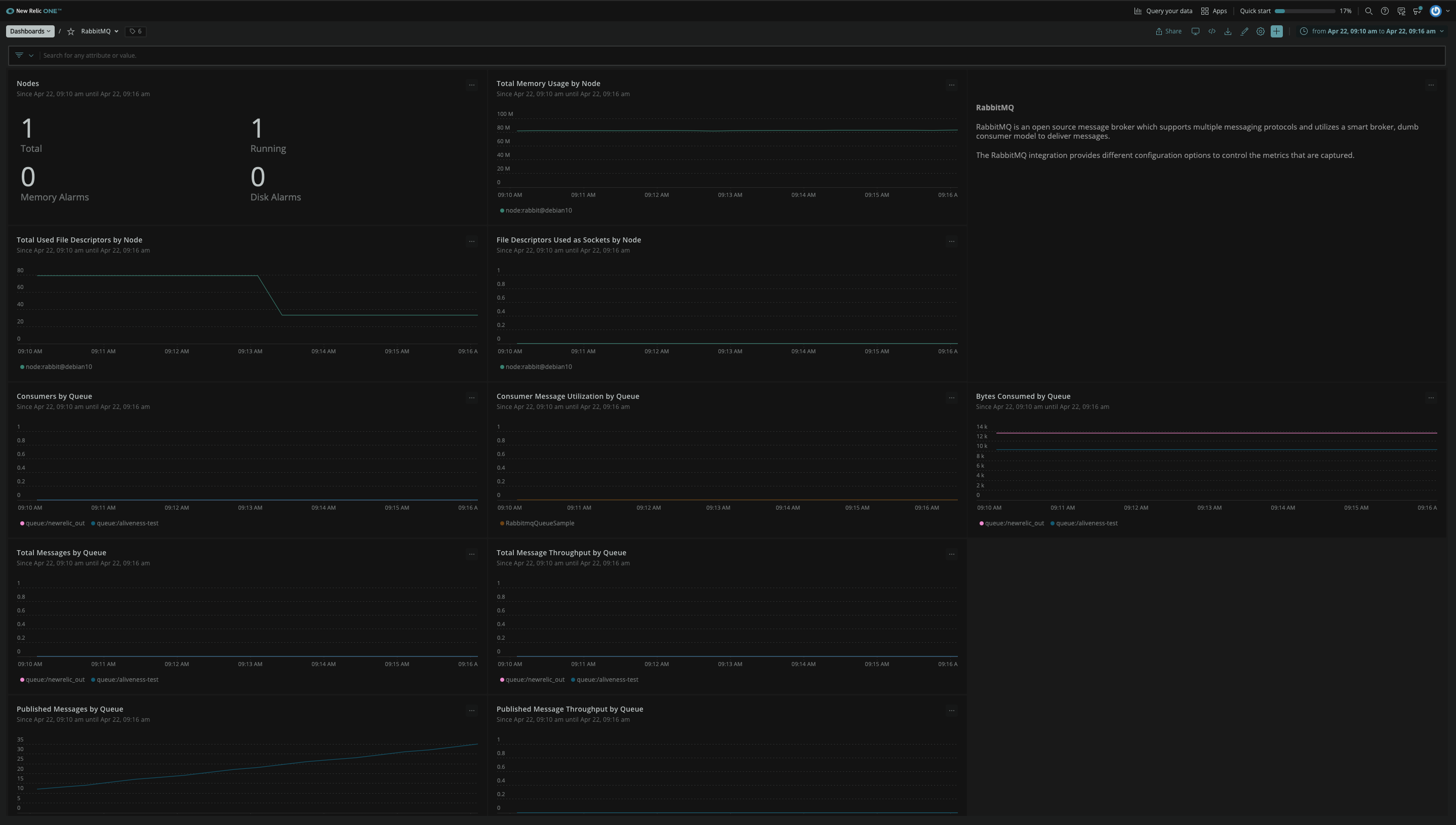
Task: Toggle the queue:/aliveness-test legend in Consumers by Queue
Action: 127,523
